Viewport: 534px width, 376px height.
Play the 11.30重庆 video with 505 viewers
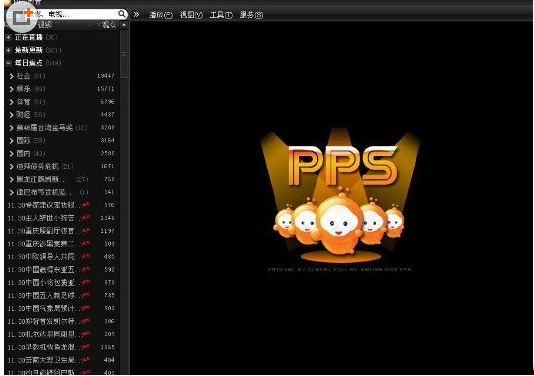(62, 244)
